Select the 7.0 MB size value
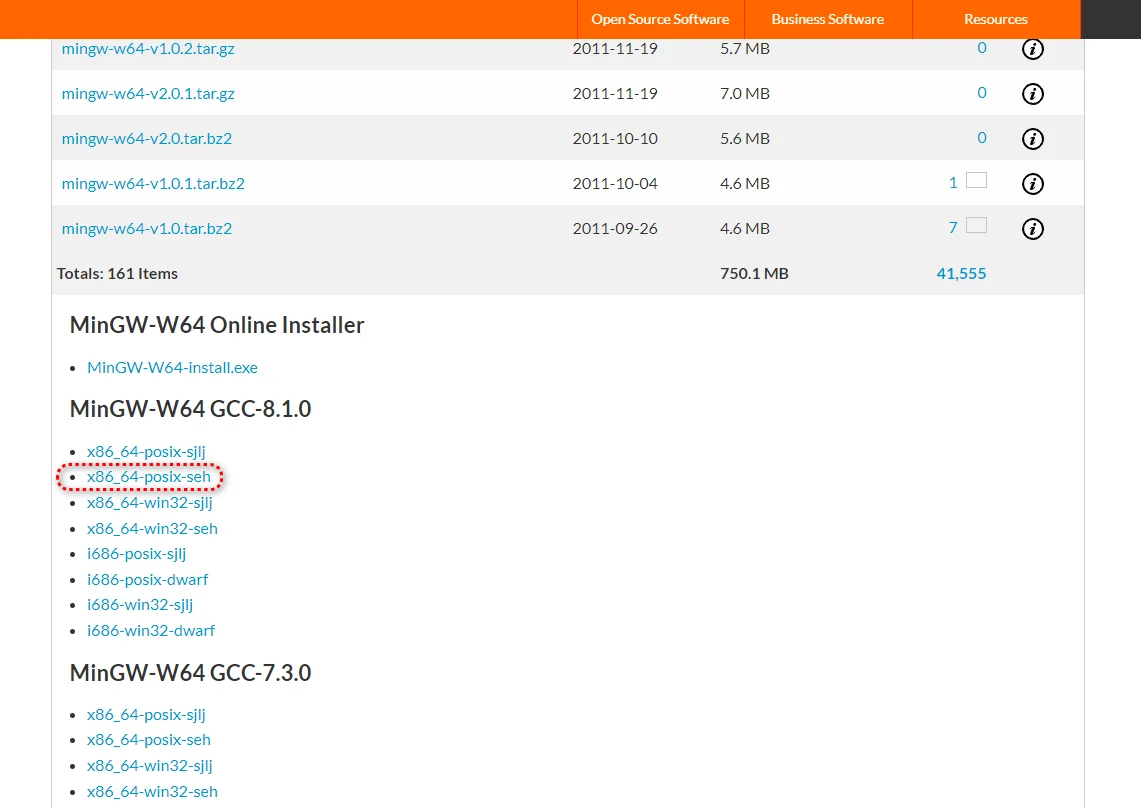The width and height of the screenshot is (1141, 808). click(744, 93)
